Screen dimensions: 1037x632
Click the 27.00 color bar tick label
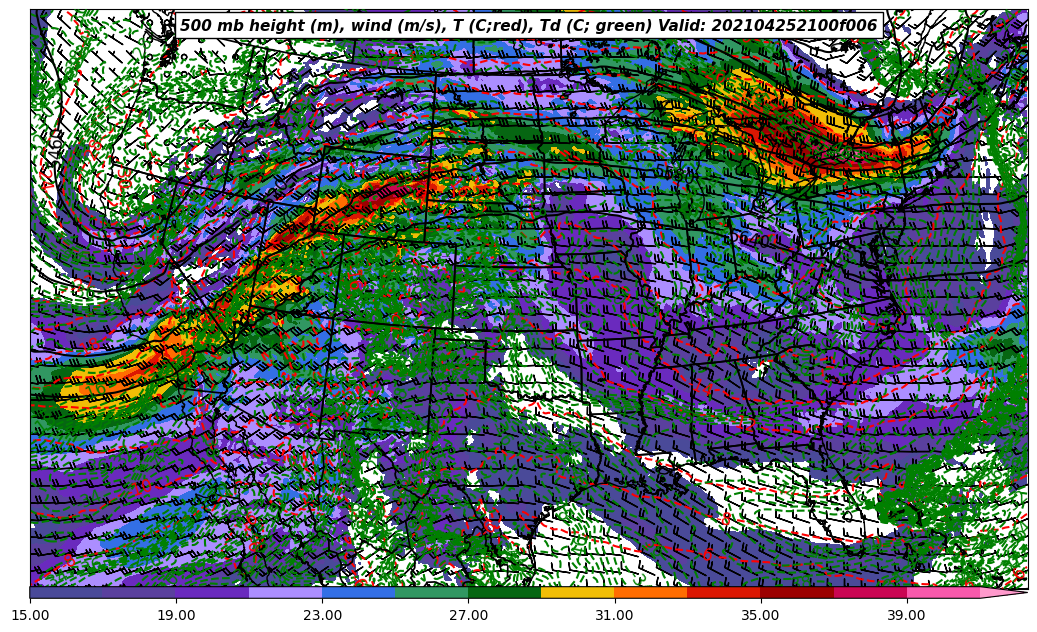[x=468, y=615]
